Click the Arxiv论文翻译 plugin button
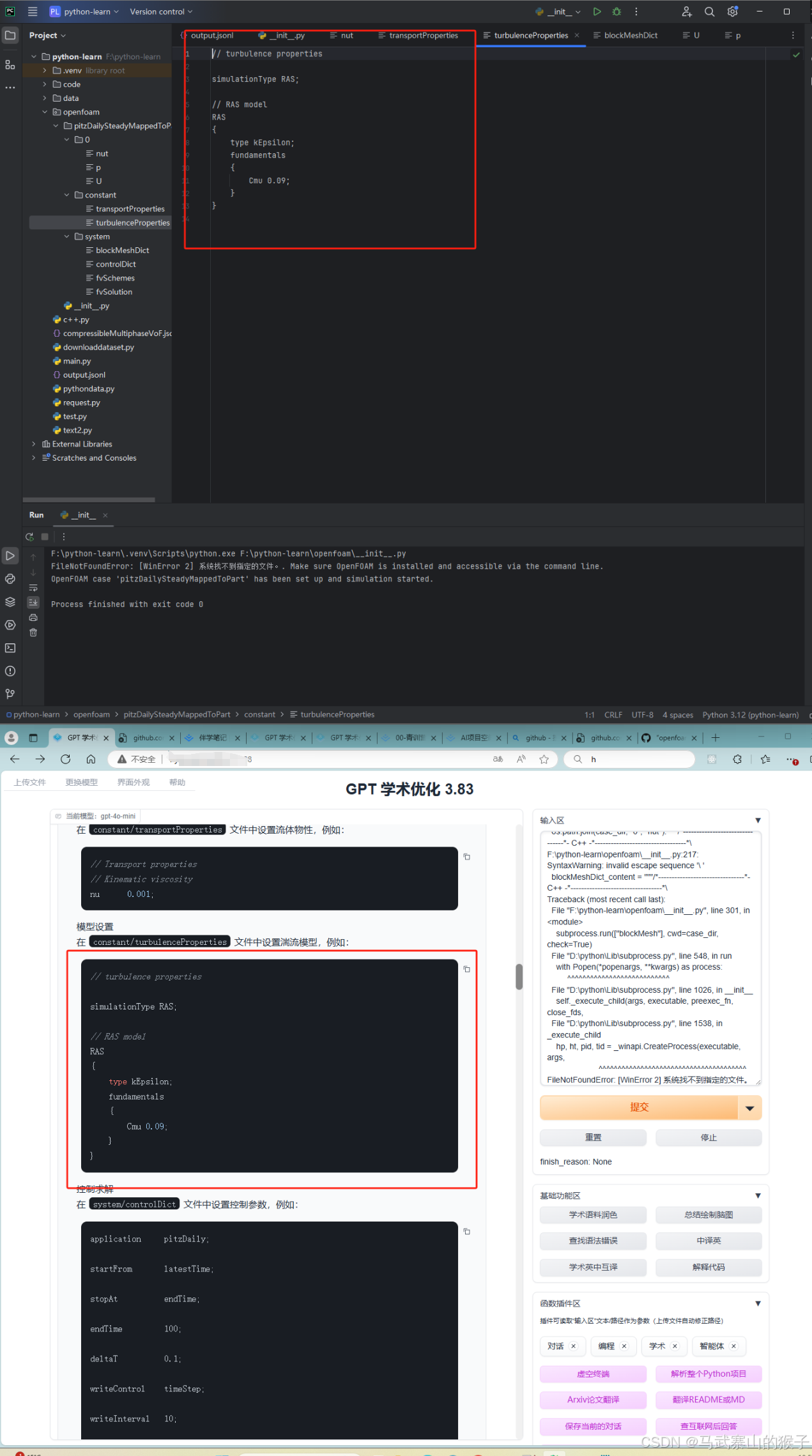Viewport: 812px width, 1456px height. click(593, 1400)
